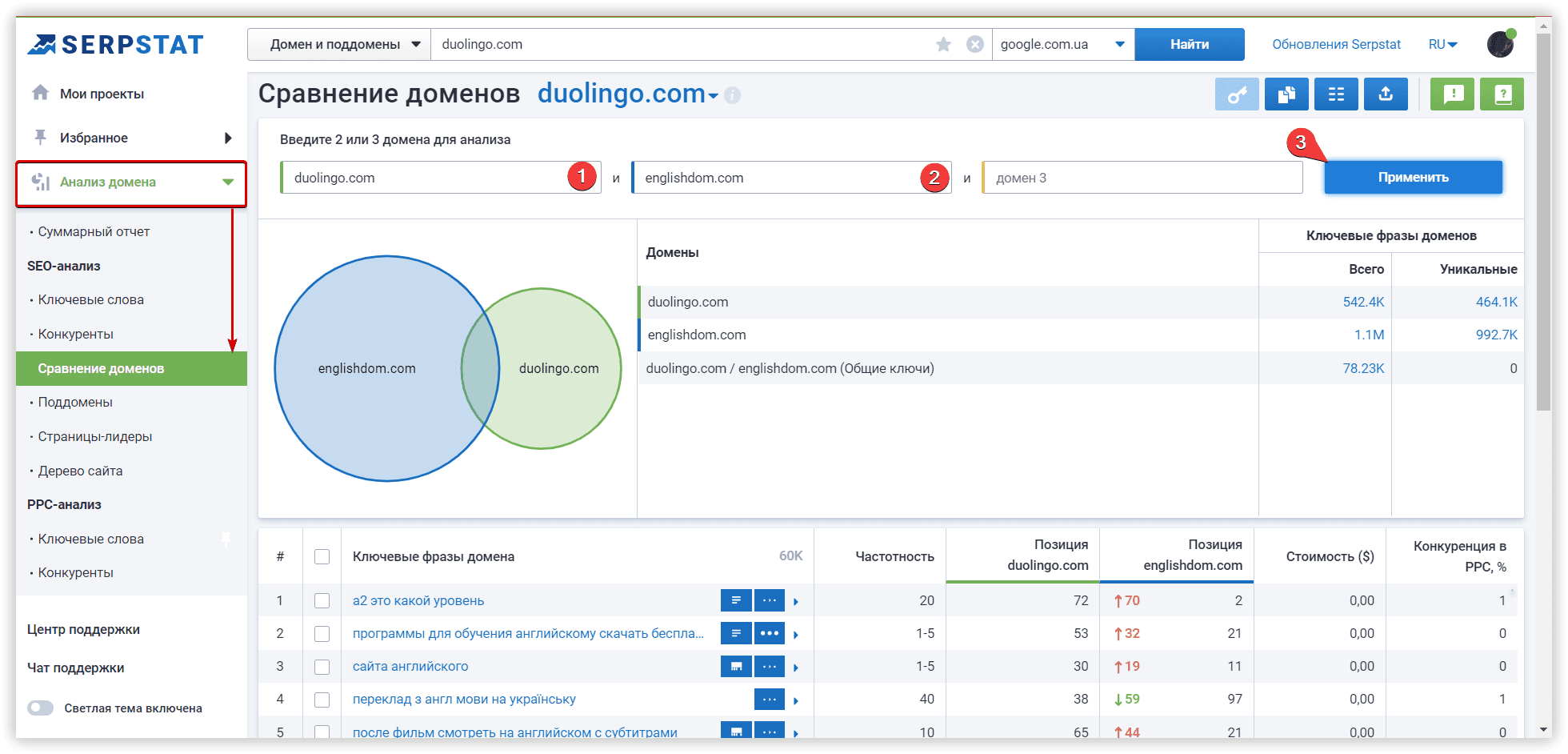Clear the search field with the X icon
The image size is (1568, 754).
point(975,45)
